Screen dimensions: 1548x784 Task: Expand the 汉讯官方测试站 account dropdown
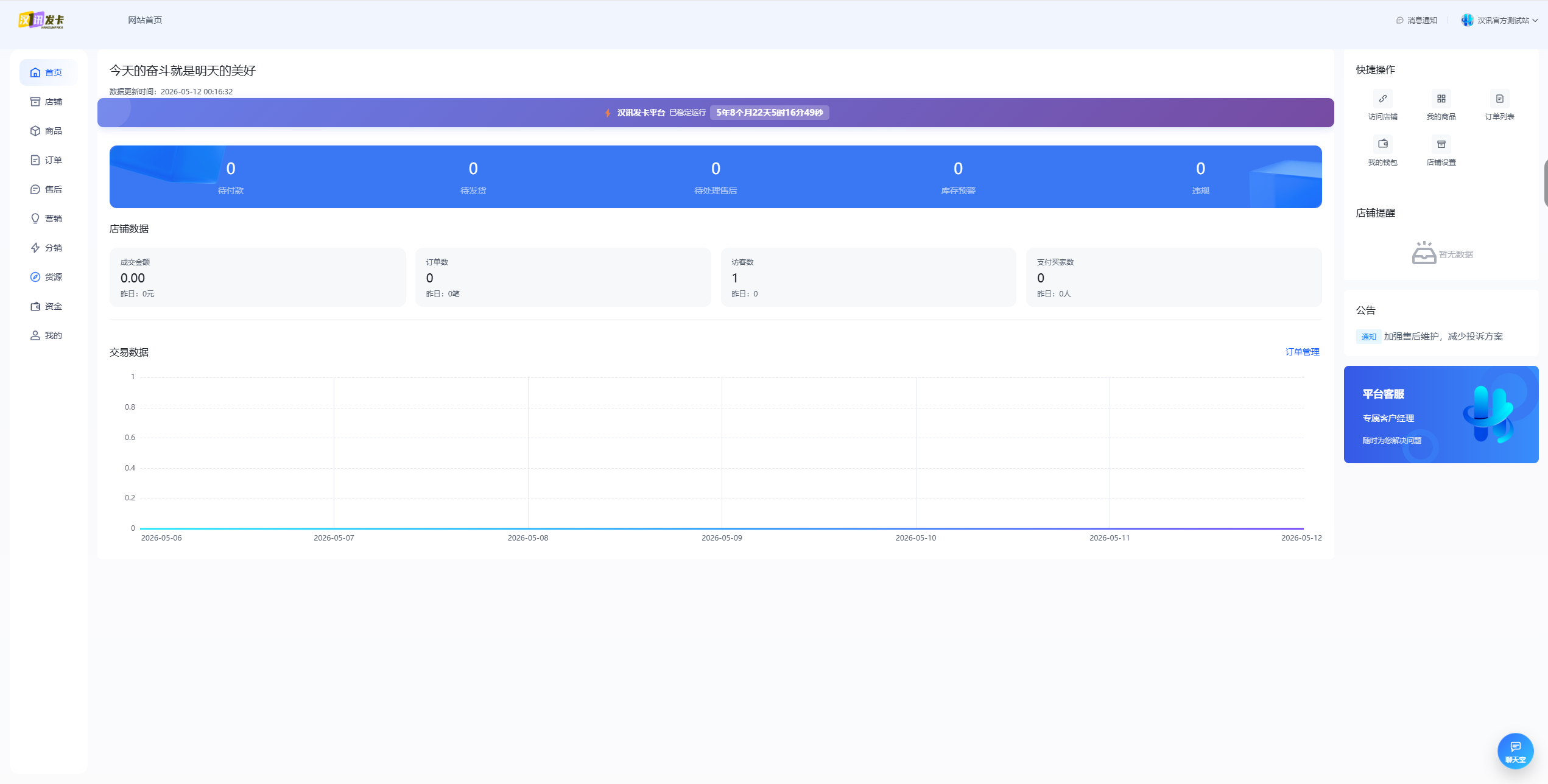[x=1499, y=20]
